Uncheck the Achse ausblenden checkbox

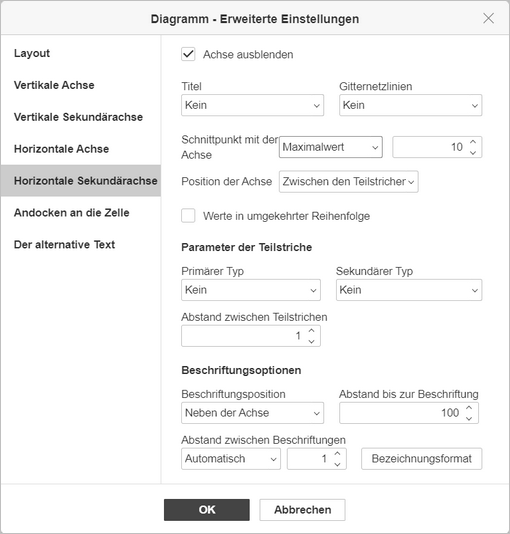pyautogui.click(x=188, y=54)
